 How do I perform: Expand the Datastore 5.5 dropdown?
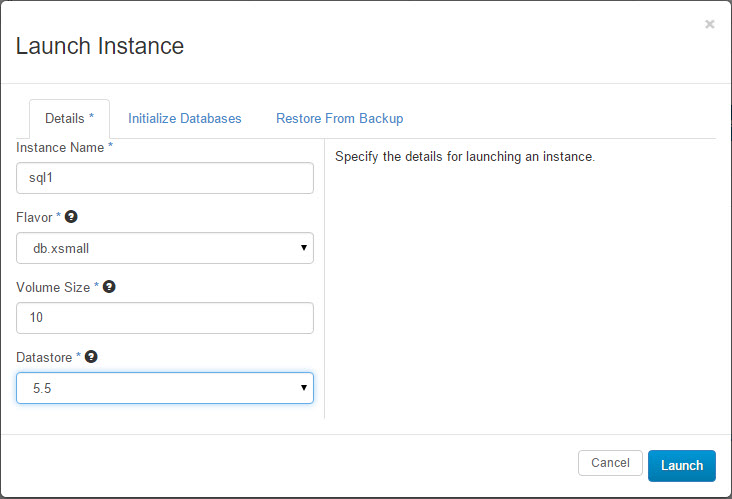(165, 388)
